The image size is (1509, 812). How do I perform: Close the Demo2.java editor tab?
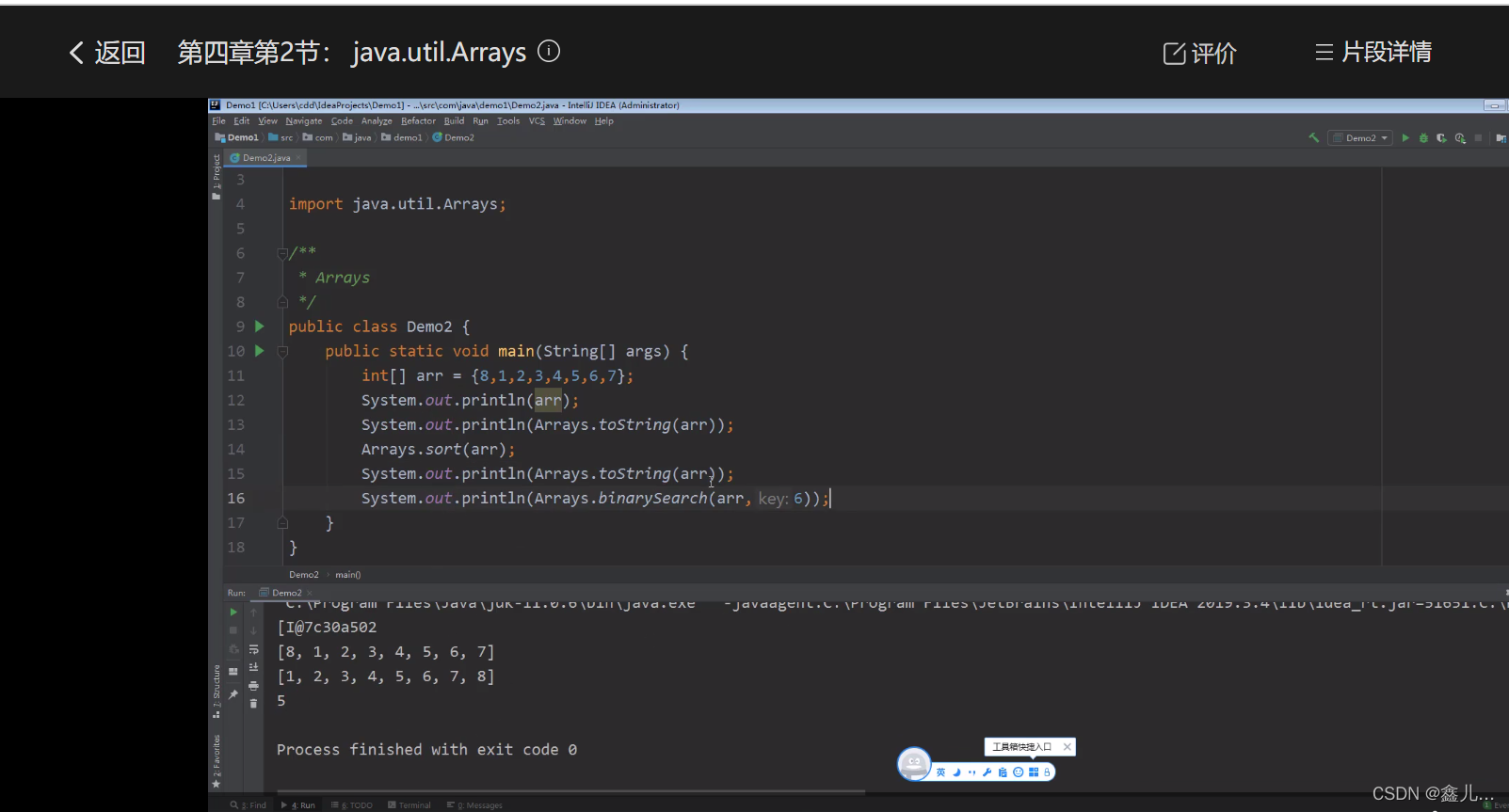pos(299,158)
